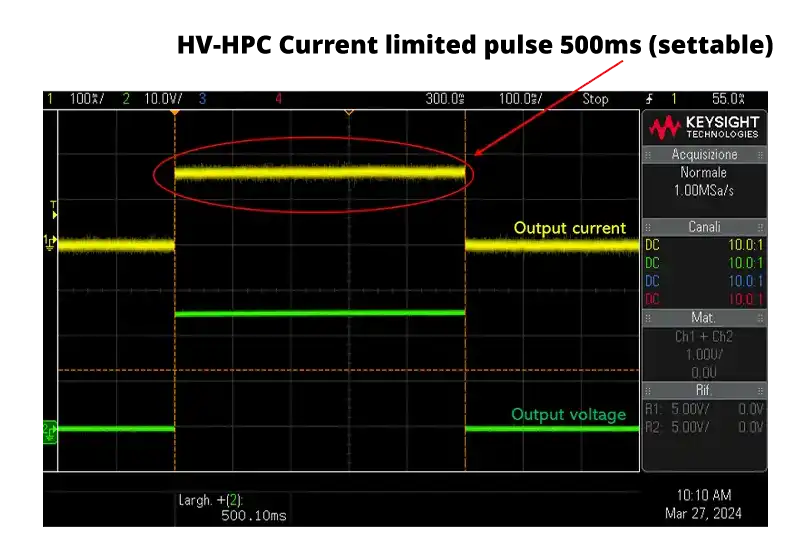Click the 10:10 AM clock readout
Viewport: 811px width, 548px height.
coord(704,495)
